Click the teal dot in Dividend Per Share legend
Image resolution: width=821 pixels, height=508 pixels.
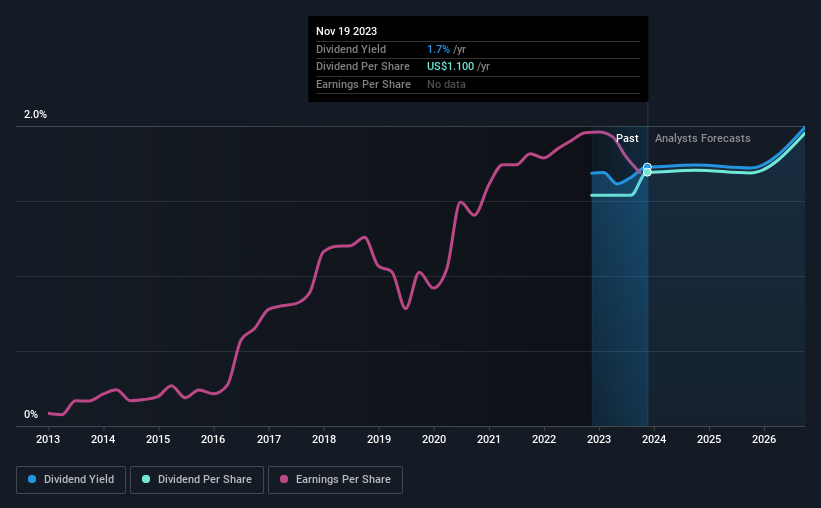pyautogui.click(x=146, y=479)
